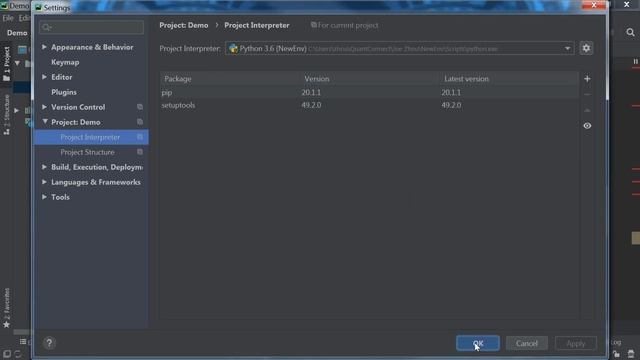Screen dimensions: 640x360
Task: Click the Project: Demo breadcrumb
Action: [x=184, y=25]
